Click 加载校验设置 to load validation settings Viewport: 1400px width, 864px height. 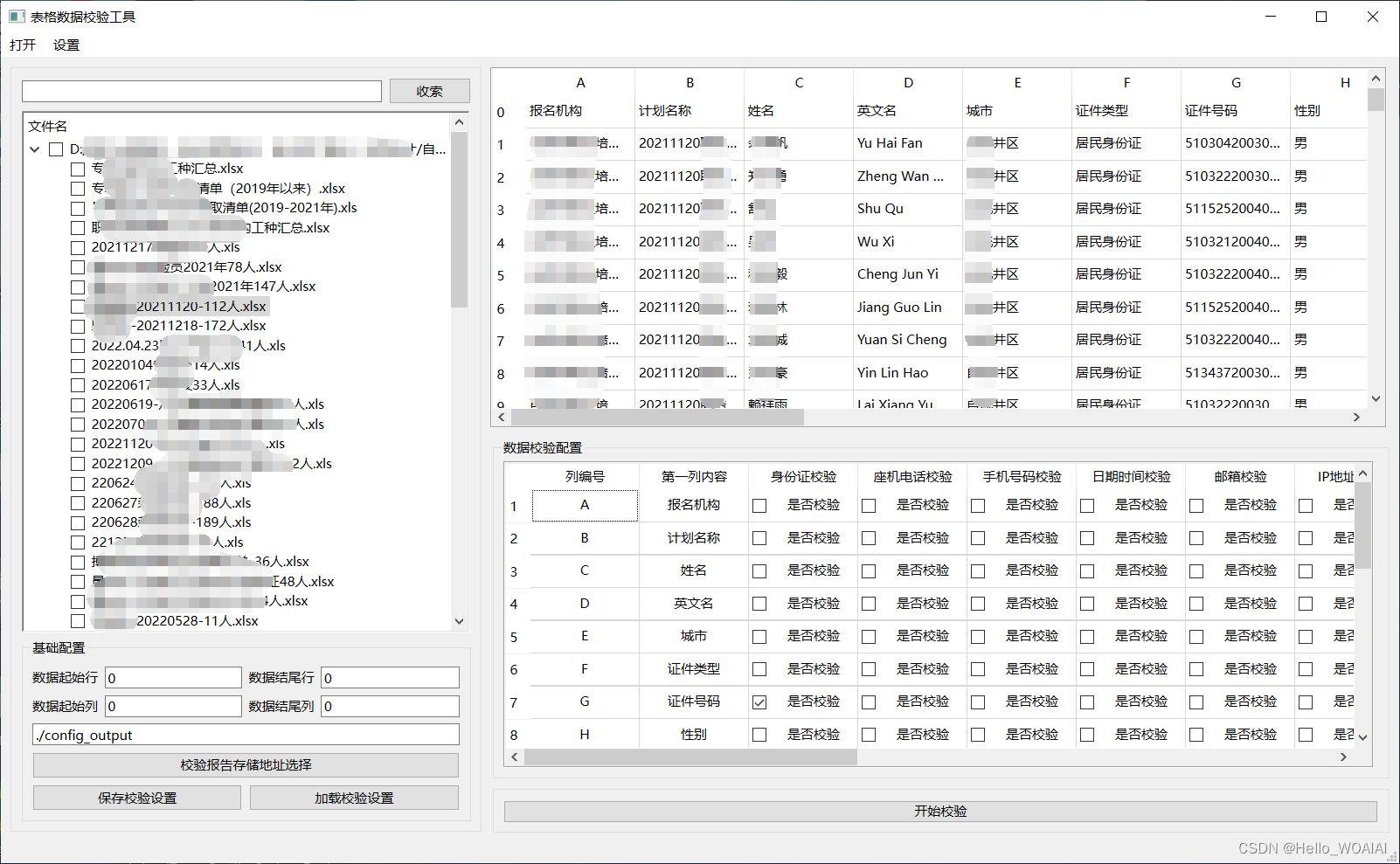click(x=354, y=797)
